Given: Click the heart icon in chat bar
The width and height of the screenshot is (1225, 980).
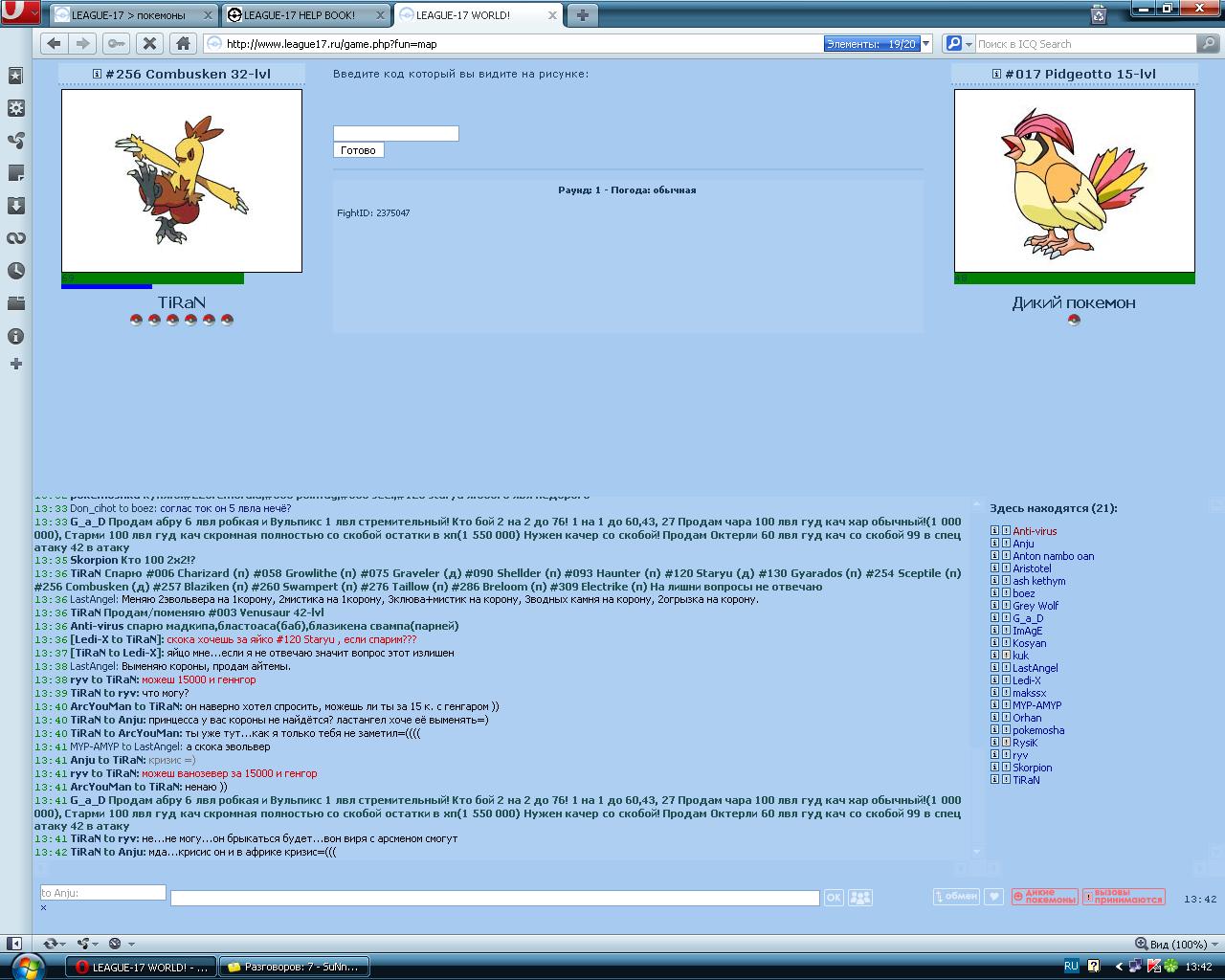Looking at the screenshot, I should click(994, 897).
